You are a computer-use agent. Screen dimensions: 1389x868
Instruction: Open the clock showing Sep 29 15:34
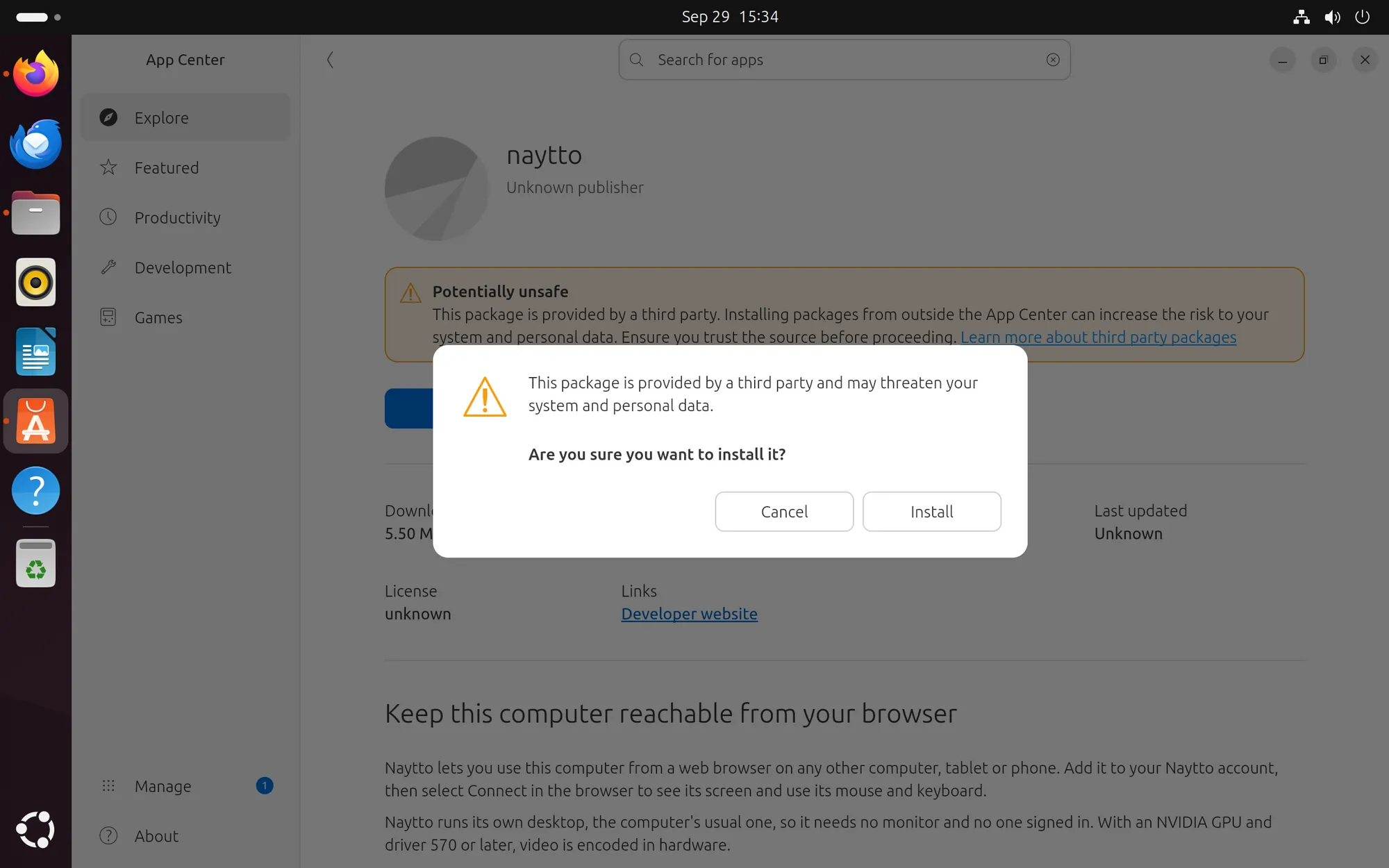(730, 17)
